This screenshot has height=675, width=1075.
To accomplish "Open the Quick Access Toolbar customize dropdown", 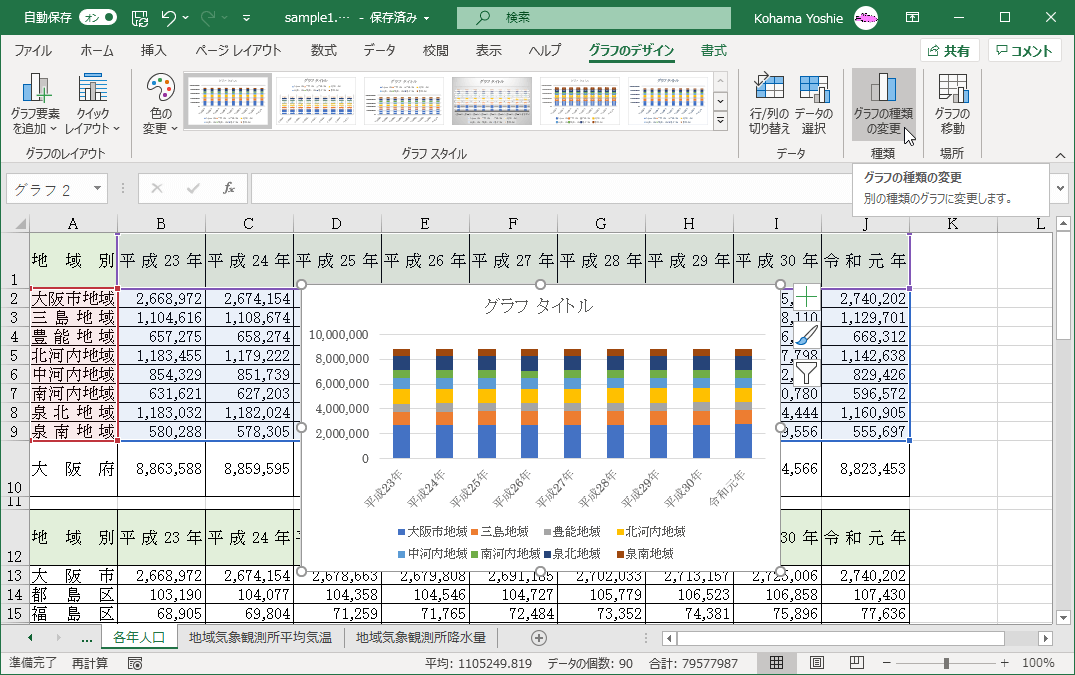I will [246, 17].
